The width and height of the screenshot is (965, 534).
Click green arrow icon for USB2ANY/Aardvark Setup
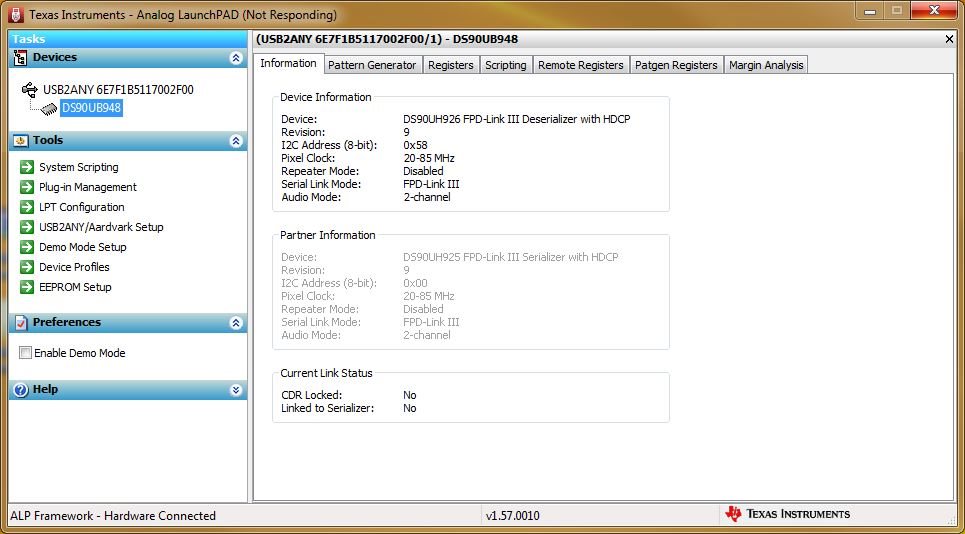26,227
